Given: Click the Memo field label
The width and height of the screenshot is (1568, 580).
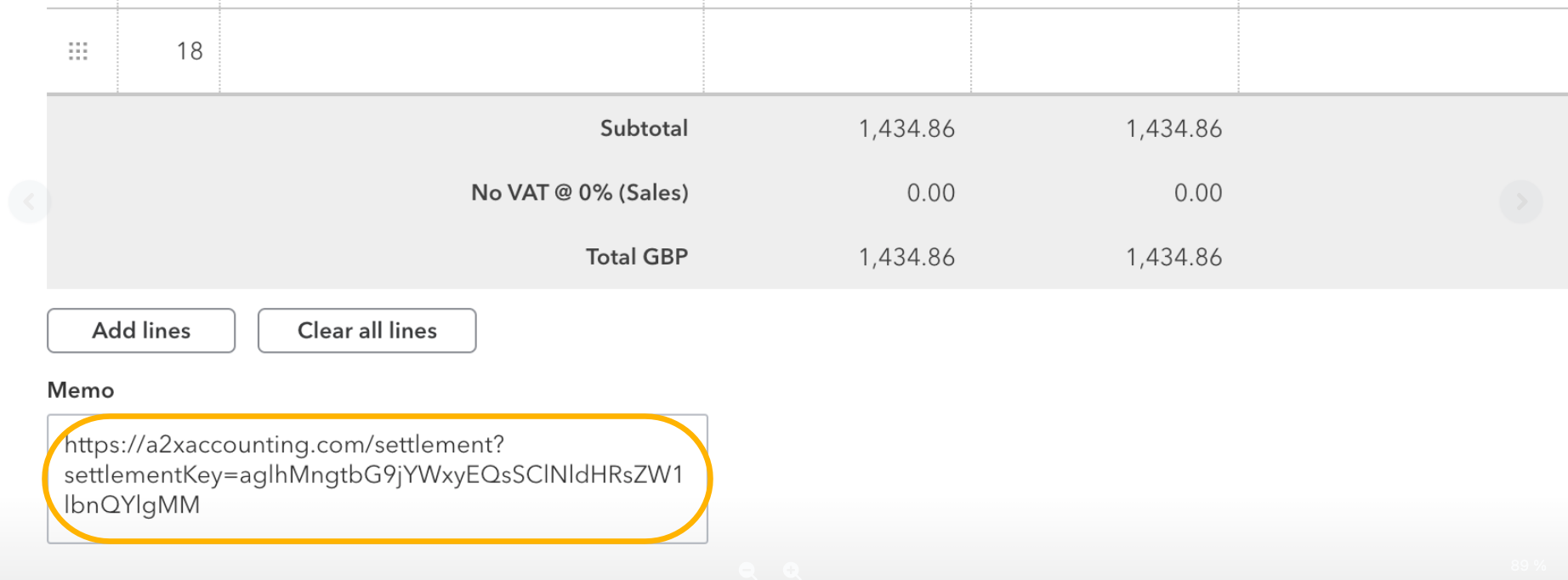Looking at the screenshot, I should pyautogui.click(x=81, y=390).
